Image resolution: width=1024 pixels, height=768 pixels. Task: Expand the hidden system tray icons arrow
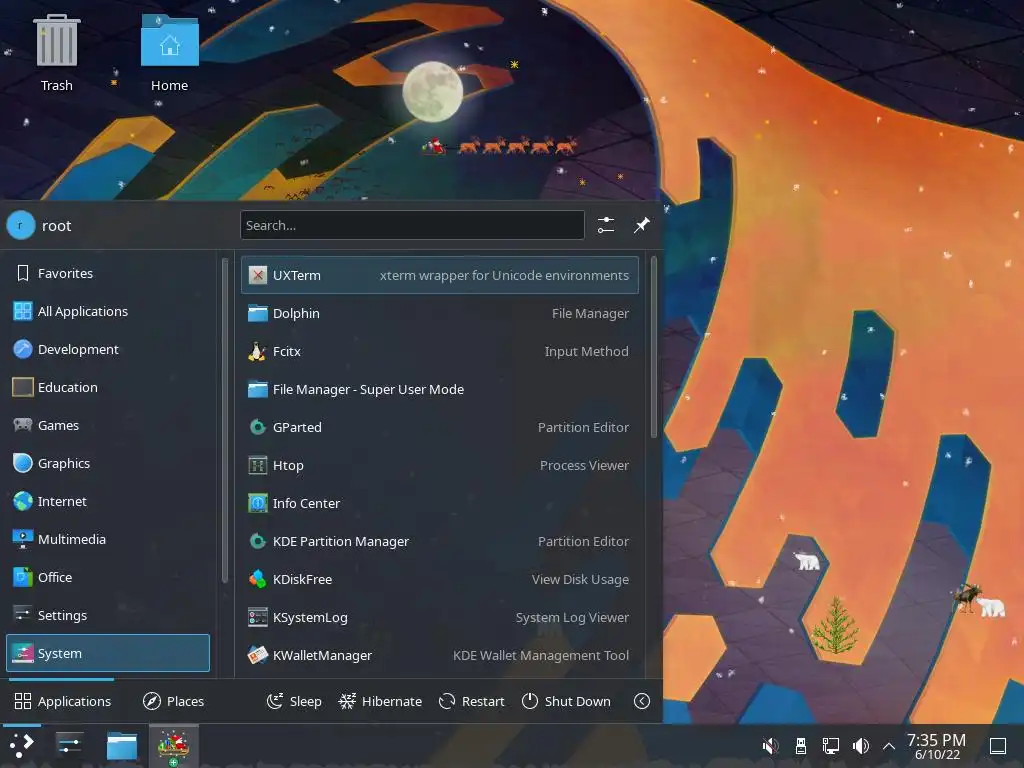889,746
